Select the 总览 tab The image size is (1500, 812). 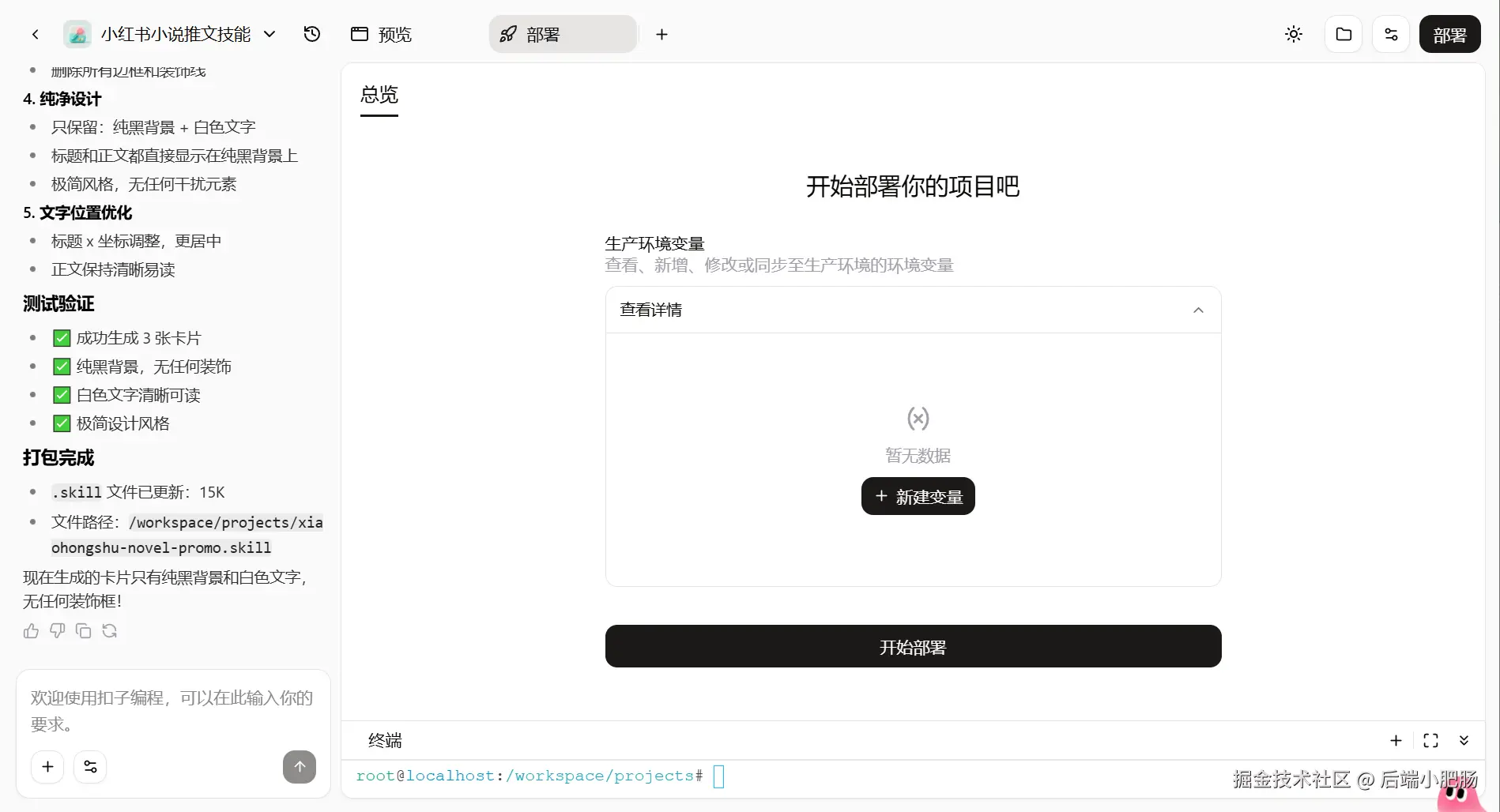tap(379, 96)
